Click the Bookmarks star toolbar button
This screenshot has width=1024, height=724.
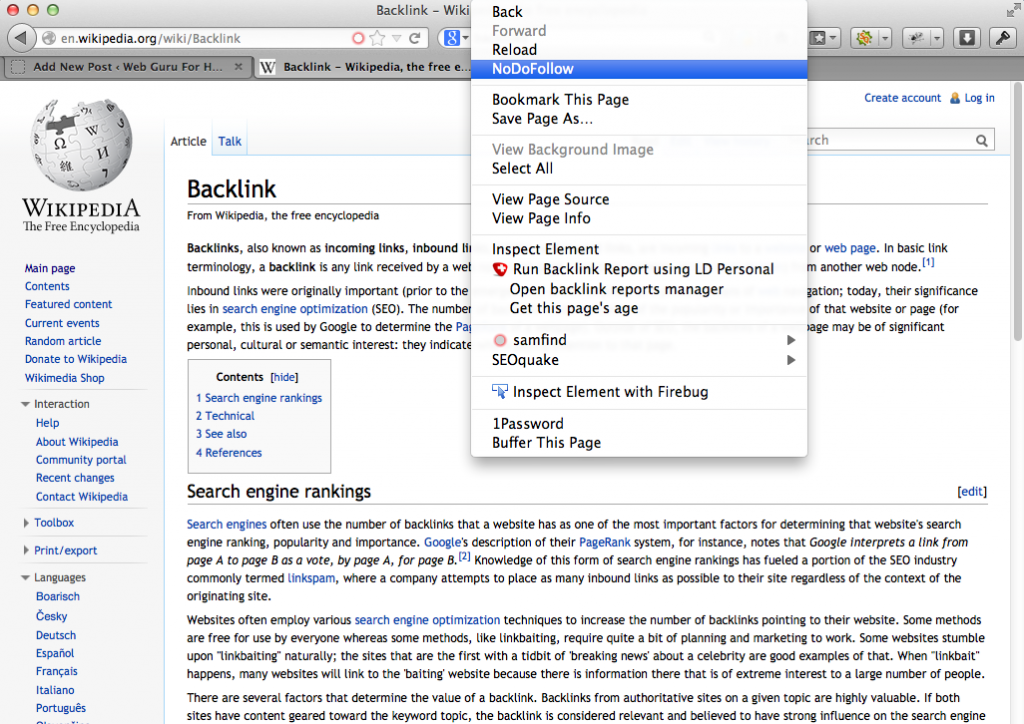point(818,39)
